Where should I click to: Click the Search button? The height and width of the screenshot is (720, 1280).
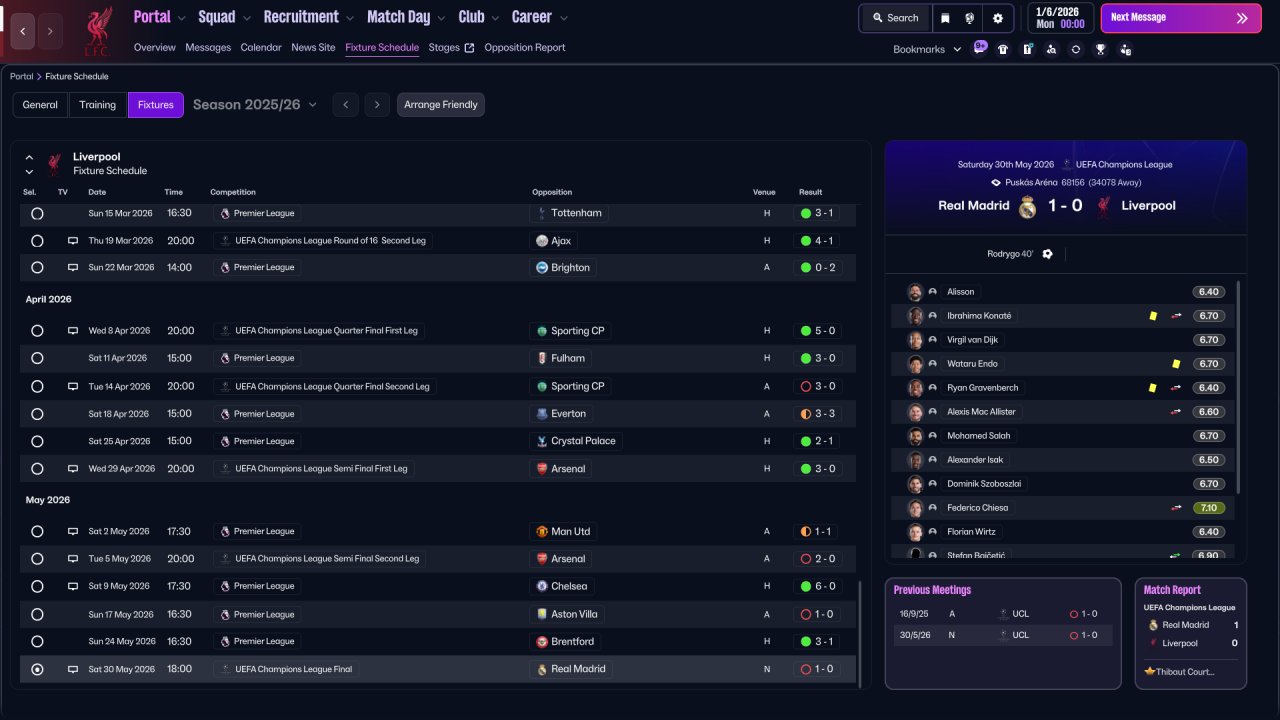point(895,18)
